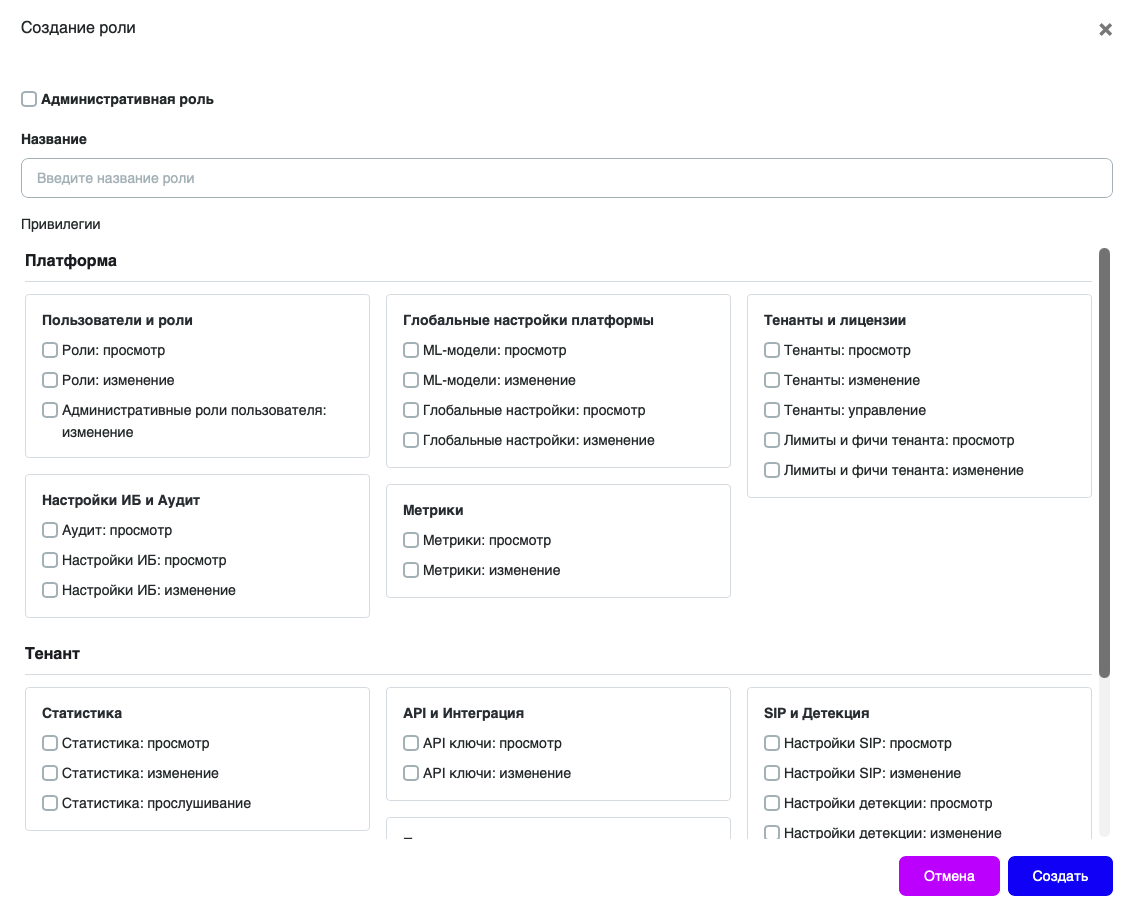1124x909 pixels.
Task: Click the Название field label
Action: (54, 139)
